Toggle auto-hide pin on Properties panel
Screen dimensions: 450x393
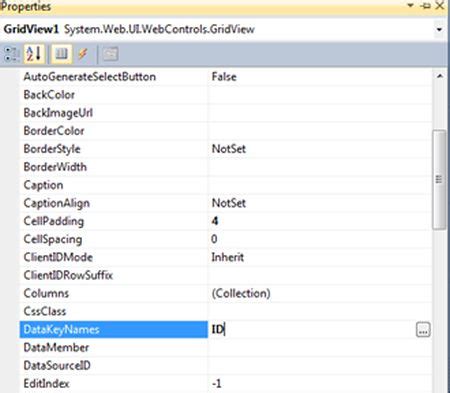coord(426,6)
